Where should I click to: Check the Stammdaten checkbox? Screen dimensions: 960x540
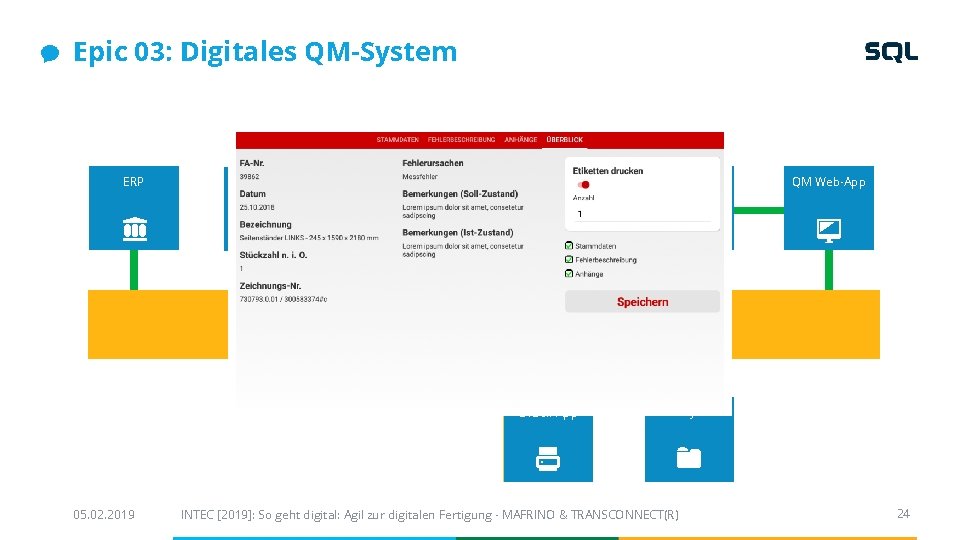click(569, 246)
